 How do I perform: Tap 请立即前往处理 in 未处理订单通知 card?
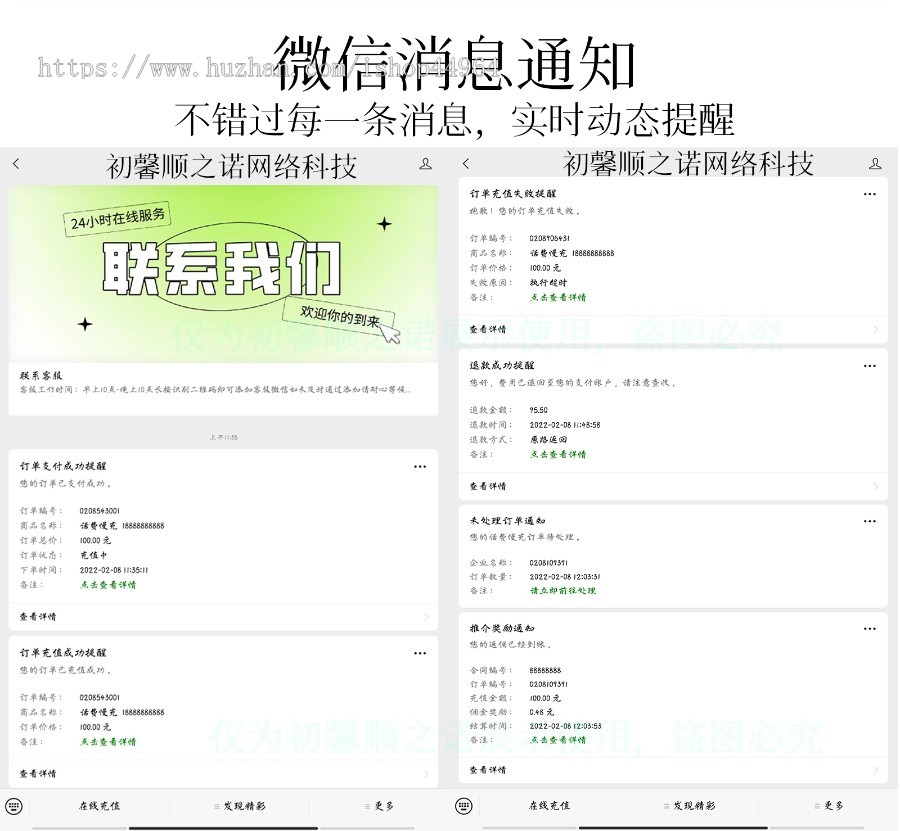coord(562,591)
